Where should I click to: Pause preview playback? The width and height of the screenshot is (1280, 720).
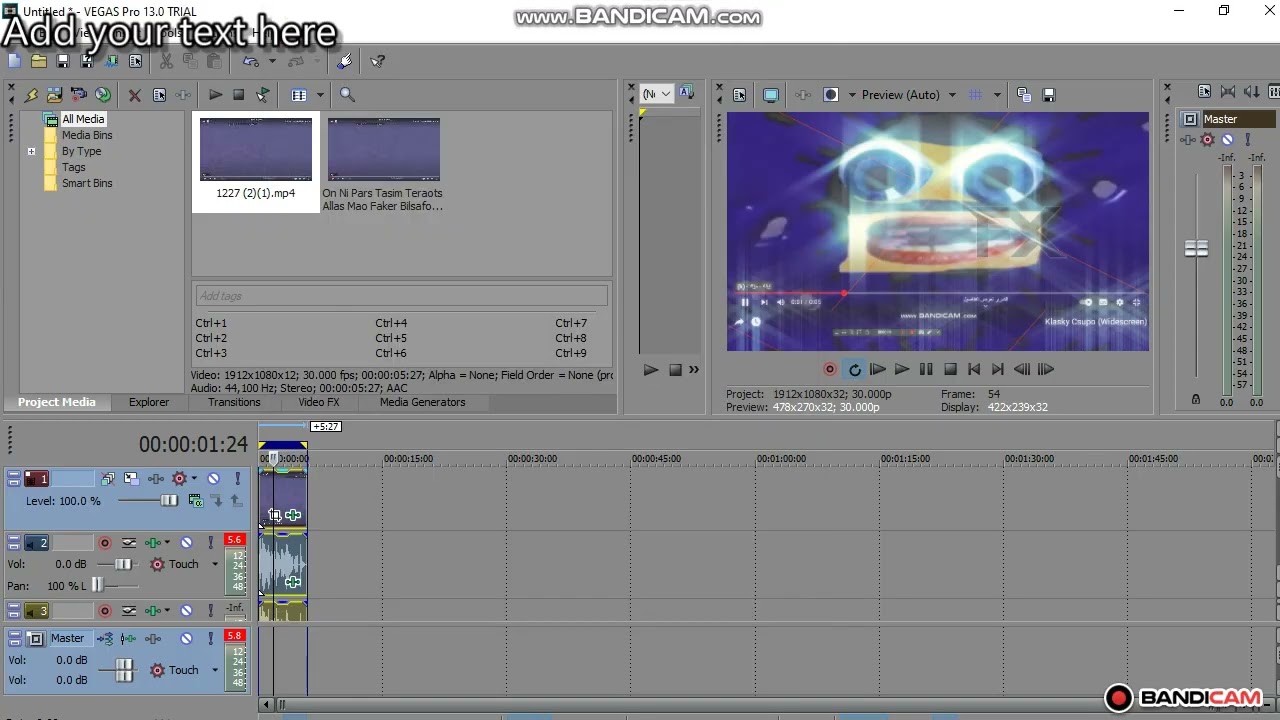pyautogui.click(x=926, y=370)
